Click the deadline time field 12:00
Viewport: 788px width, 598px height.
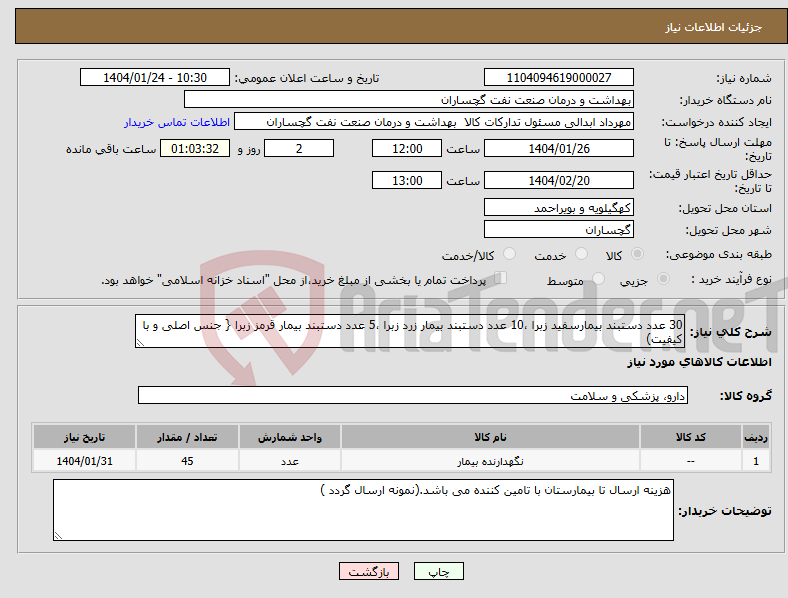407,149
